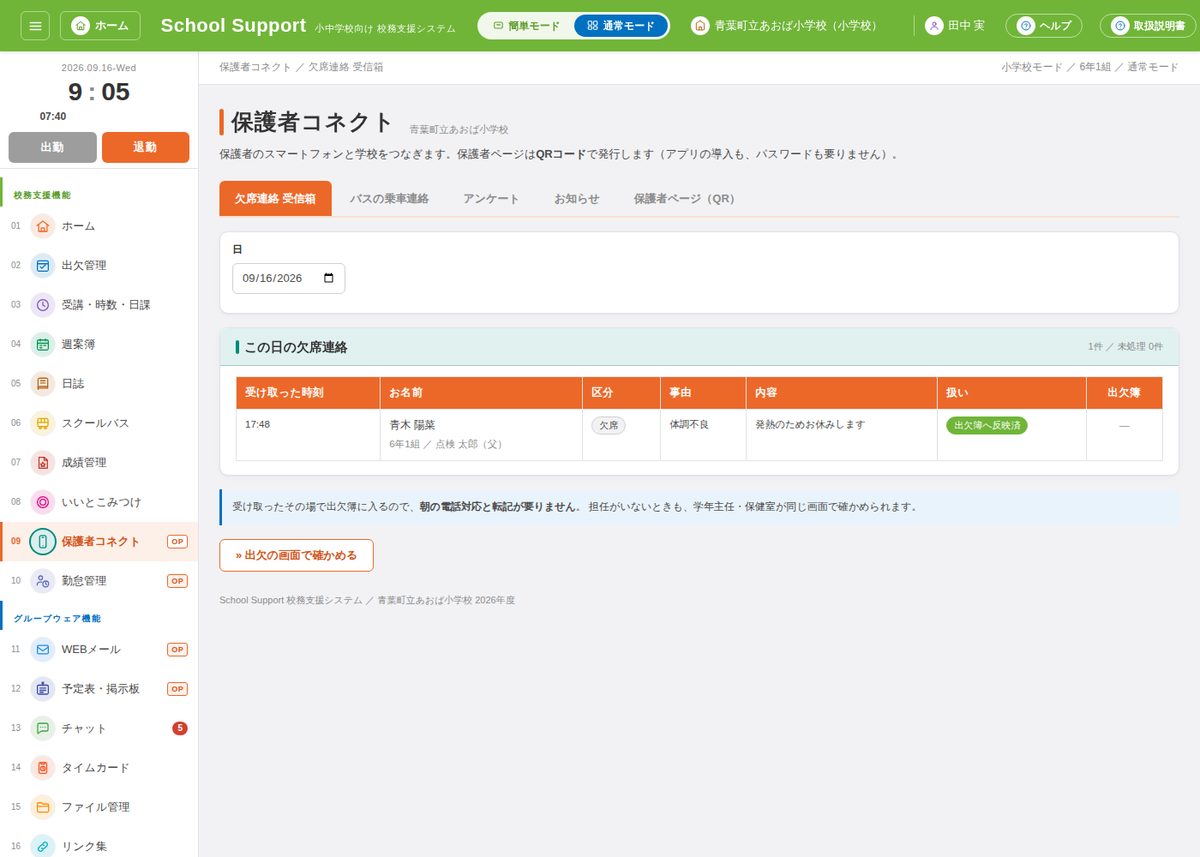Click the WEBメール envelope icon

pos(42,649)
